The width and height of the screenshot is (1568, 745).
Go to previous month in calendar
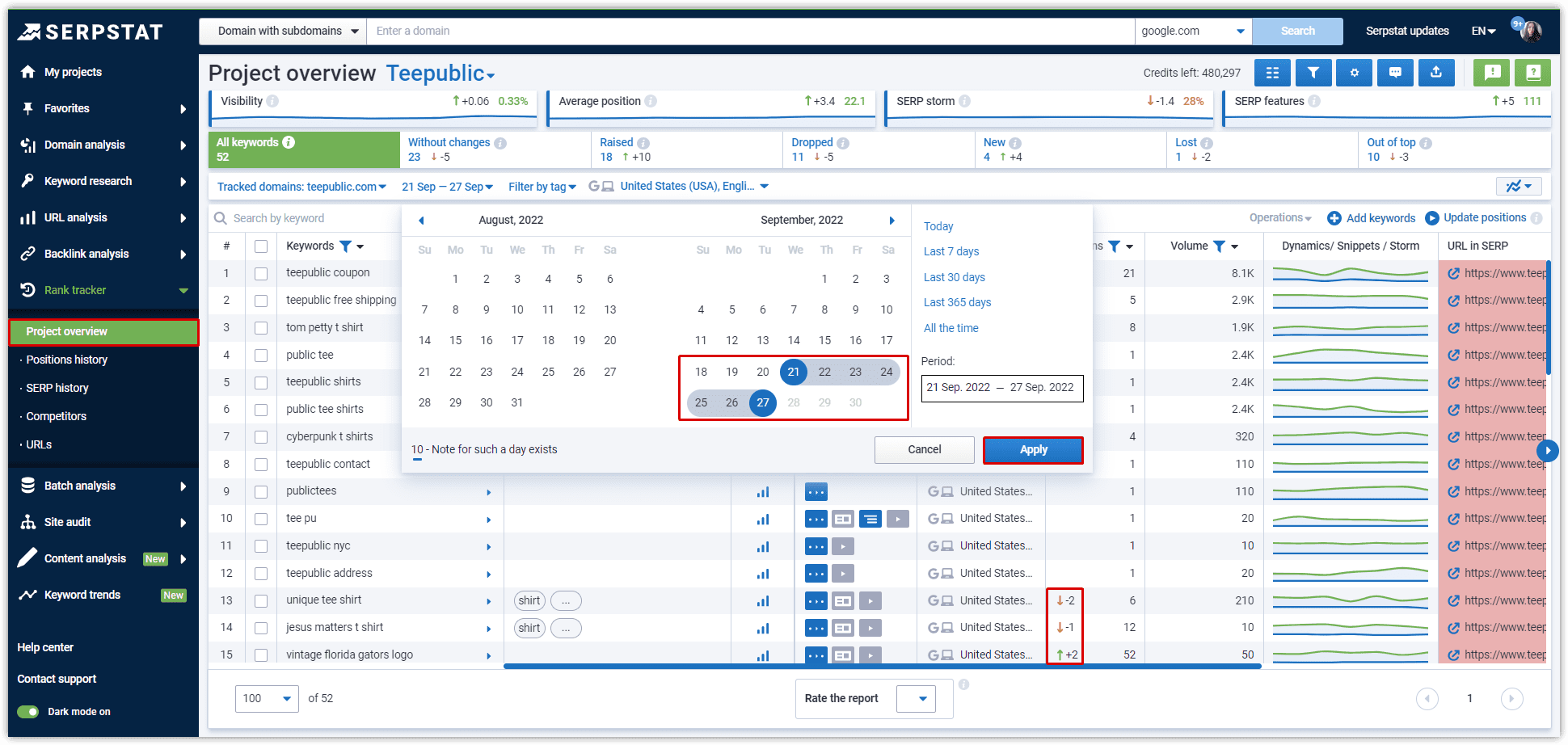click(x=421, y=221)
